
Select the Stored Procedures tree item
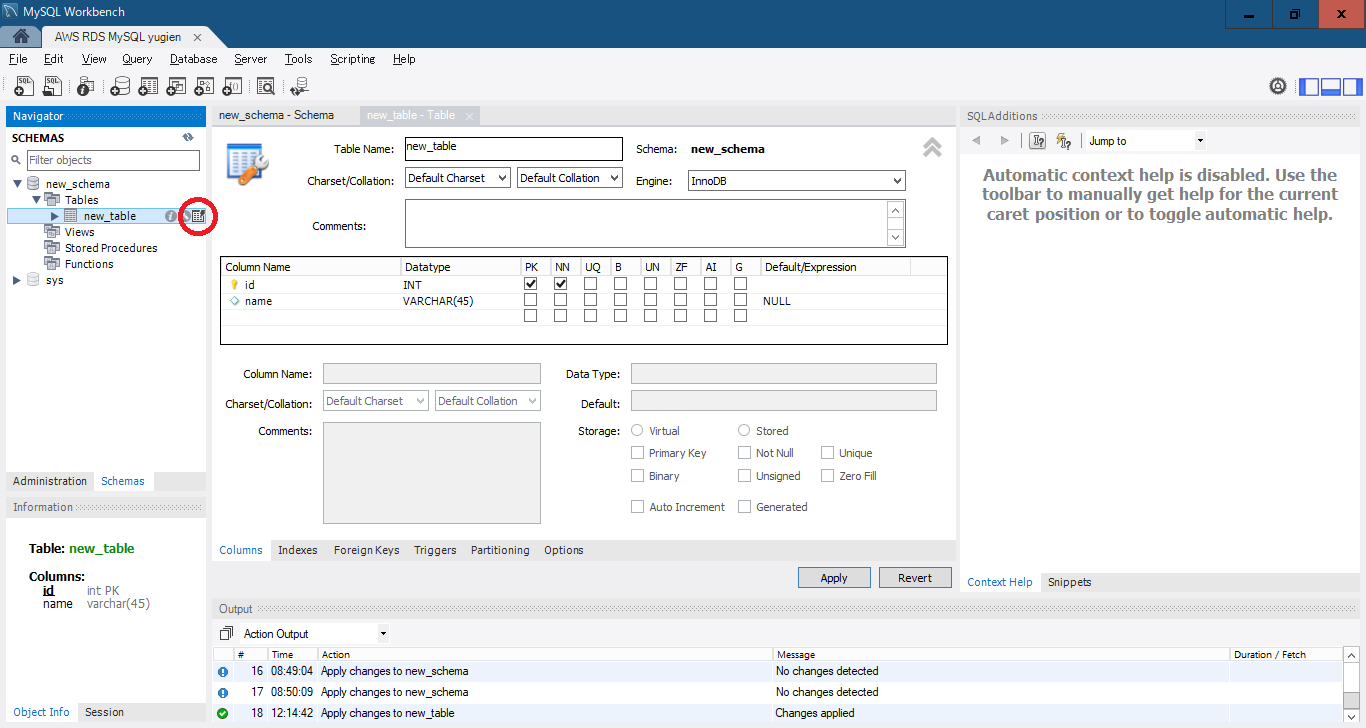coord(111,248)
